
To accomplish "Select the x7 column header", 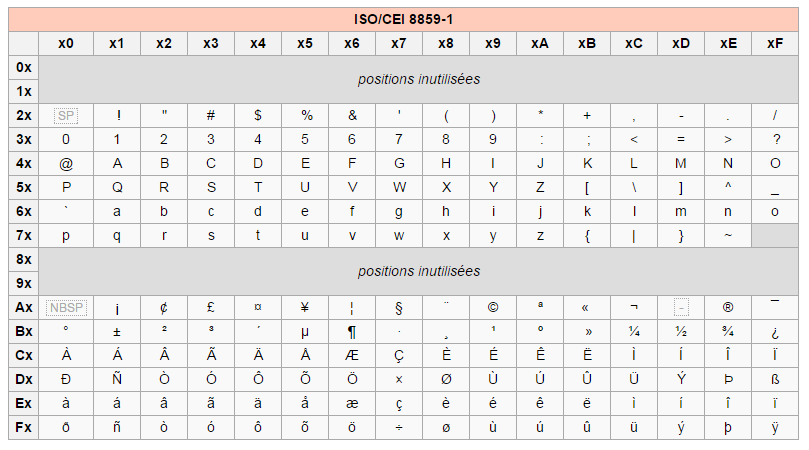I will tap(399, 44).
